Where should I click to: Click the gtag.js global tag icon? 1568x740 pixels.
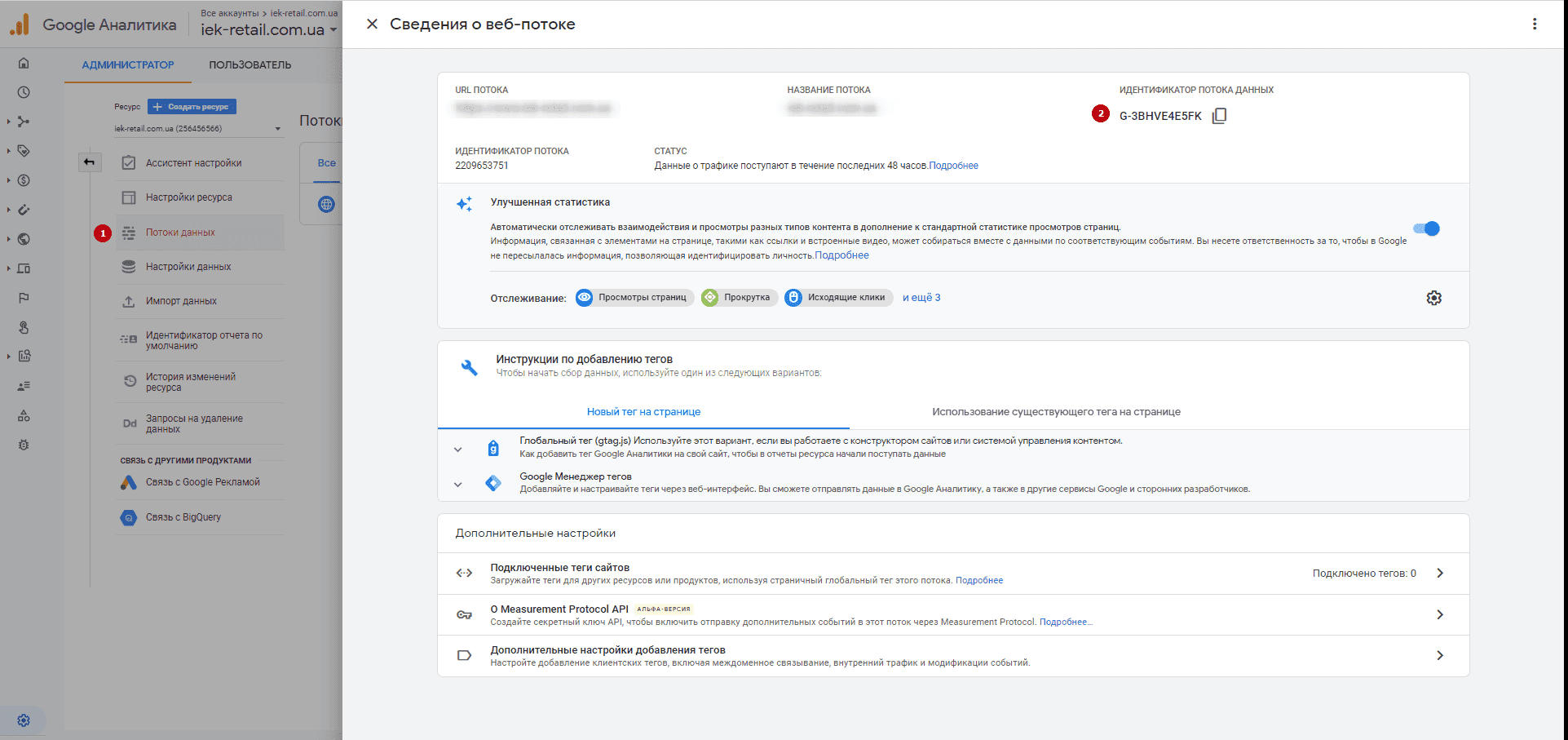pos(493,448)
